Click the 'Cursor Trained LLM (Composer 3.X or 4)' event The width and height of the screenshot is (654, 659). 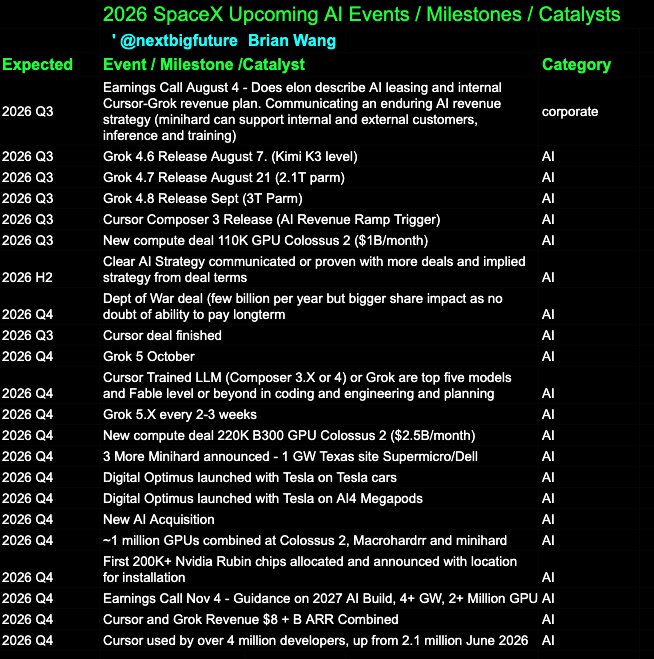[307, 385]
